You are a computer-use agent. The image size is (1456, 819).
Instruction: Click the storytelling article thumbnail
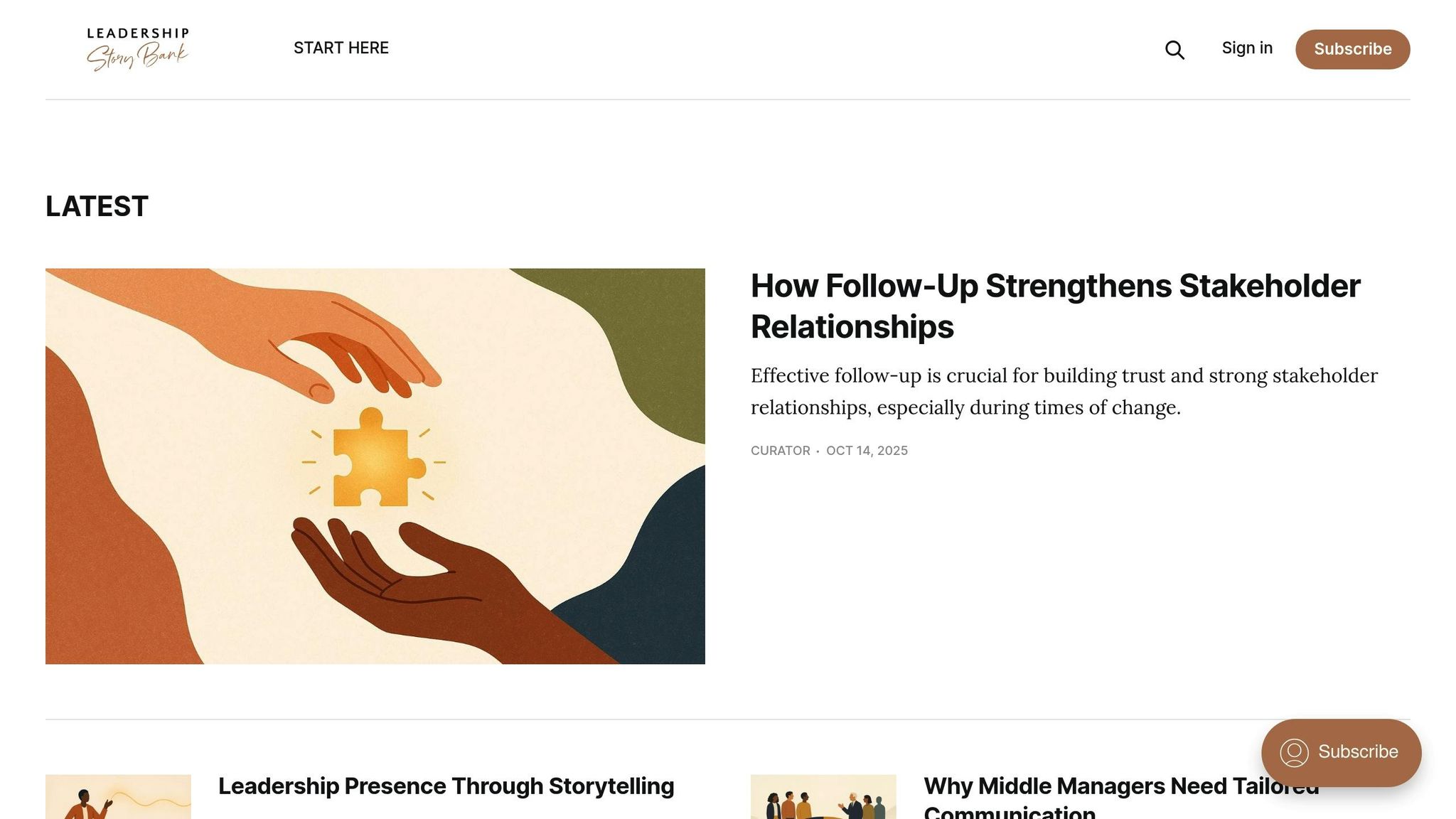(x=118, y=798)
